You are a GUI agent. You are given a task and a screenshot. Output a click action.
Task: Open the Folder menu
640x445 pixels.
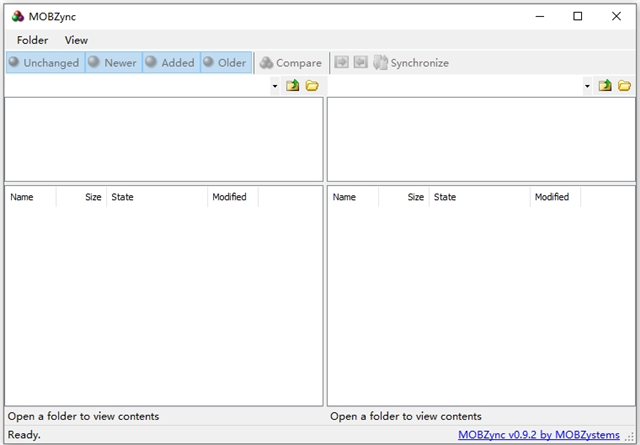click(x=32, y=40)
